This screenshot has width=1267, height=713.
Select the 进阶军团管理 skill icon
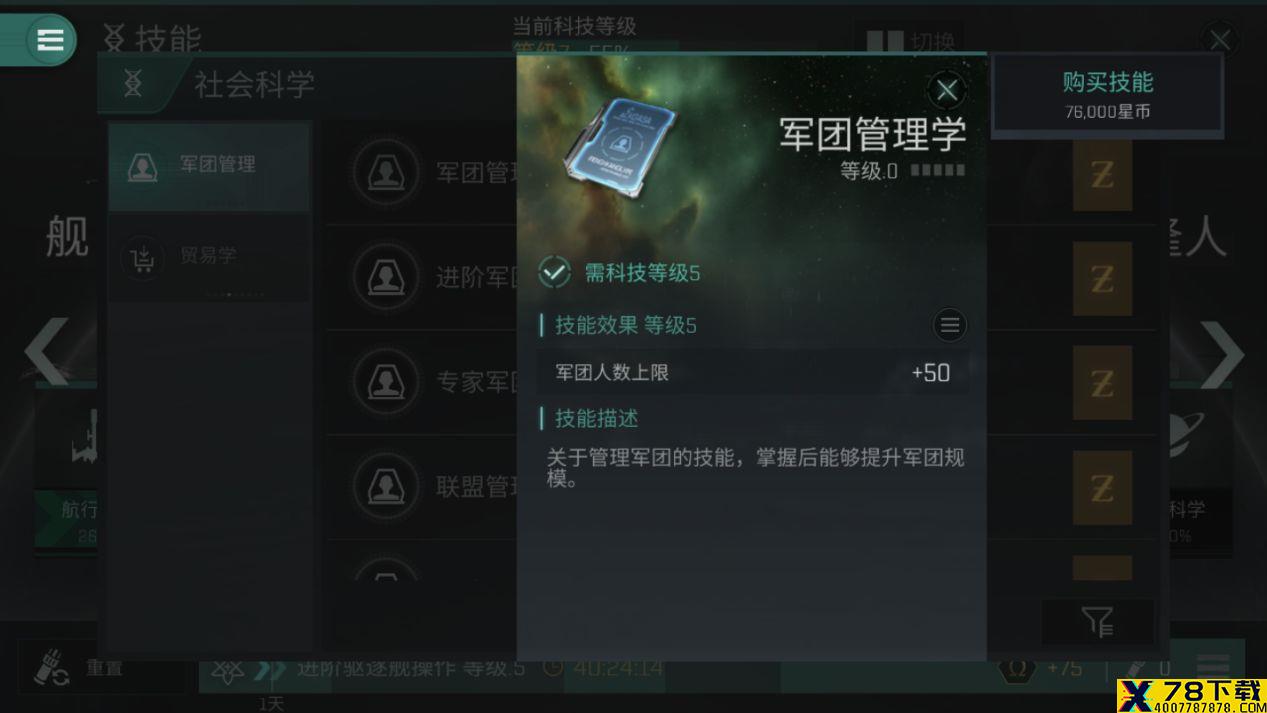[386, 277]
